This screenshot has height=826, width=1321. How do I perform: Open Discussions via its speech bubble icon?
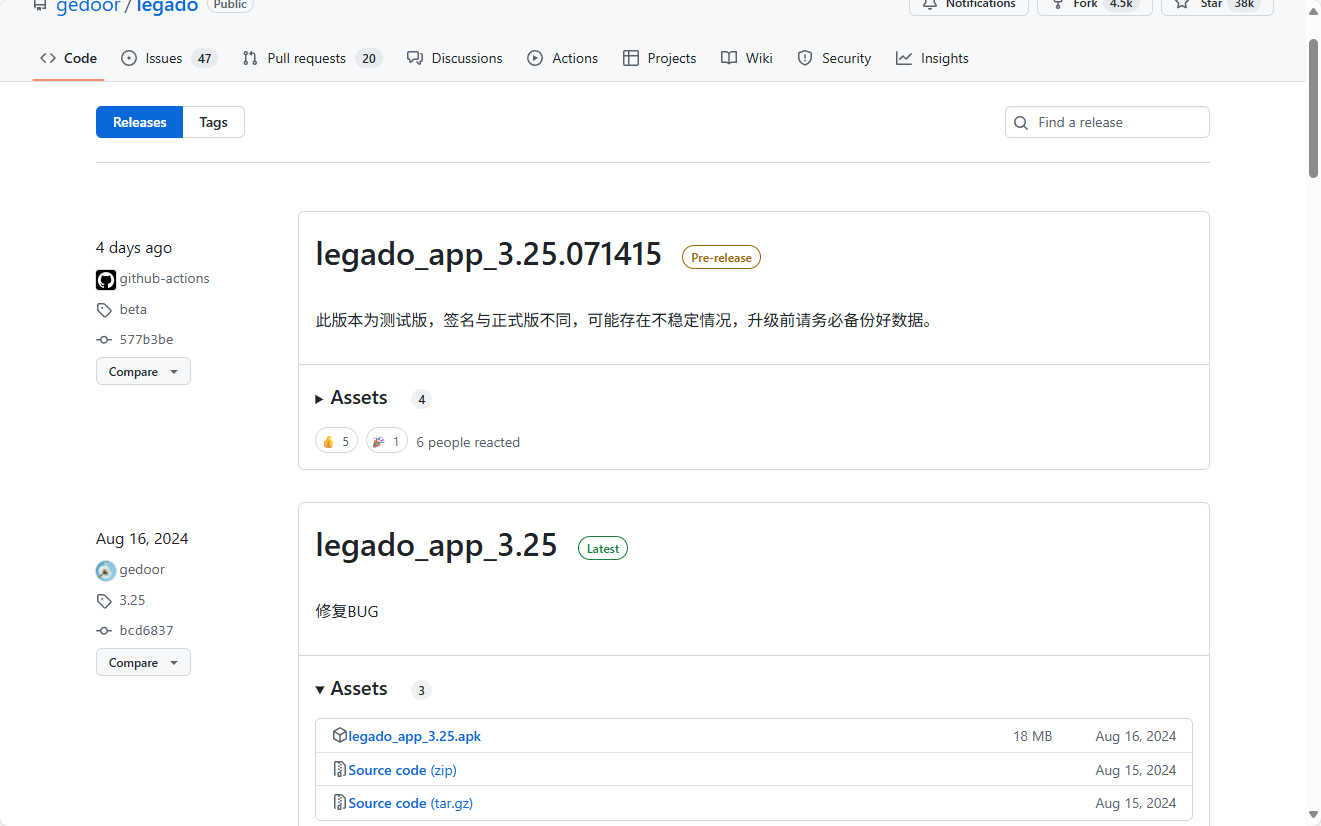click(414, 58)
